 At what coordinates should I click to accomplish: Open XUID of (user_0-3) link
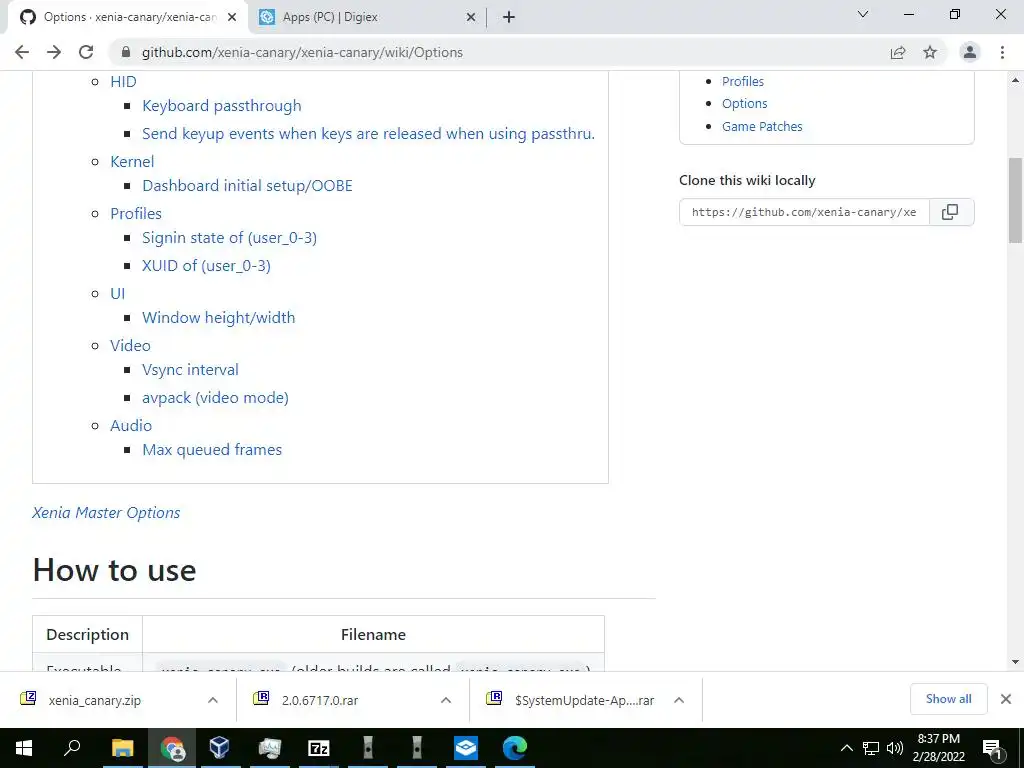point(206,266)
